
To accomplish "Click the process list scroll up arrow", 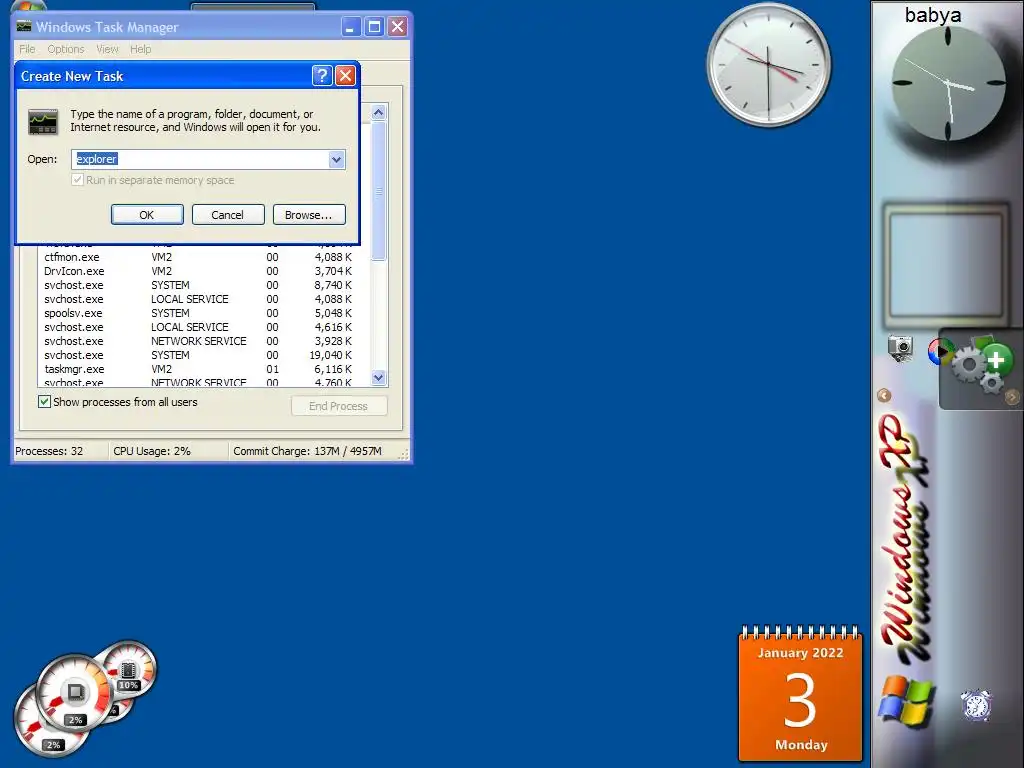I will tap(379, 112).
